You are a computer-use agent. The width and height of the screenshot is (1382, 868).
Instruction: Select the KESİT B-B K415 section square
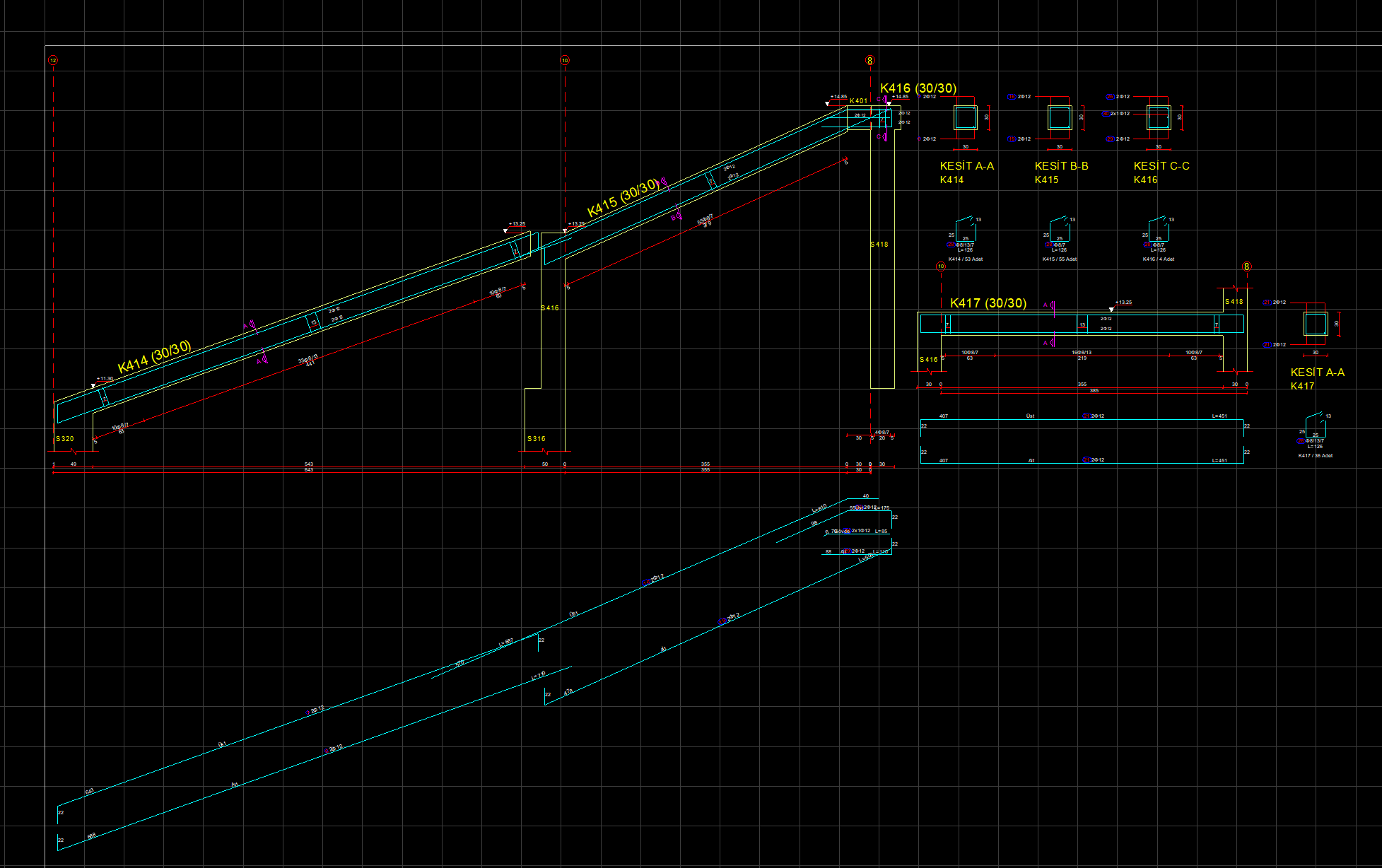[x=1059, y=117]
